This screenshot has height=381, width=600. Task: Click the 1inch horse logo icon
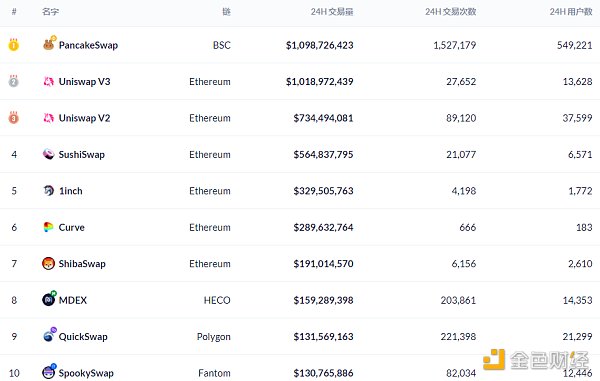pyautogui.click(x=49, y=190)
